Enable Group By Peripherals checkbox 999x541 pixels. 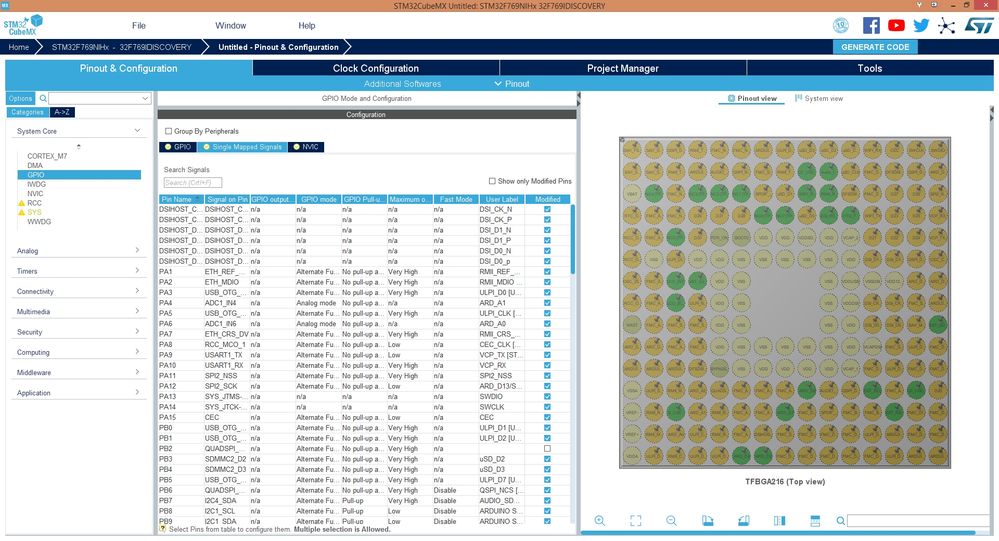tap(168, 131)
